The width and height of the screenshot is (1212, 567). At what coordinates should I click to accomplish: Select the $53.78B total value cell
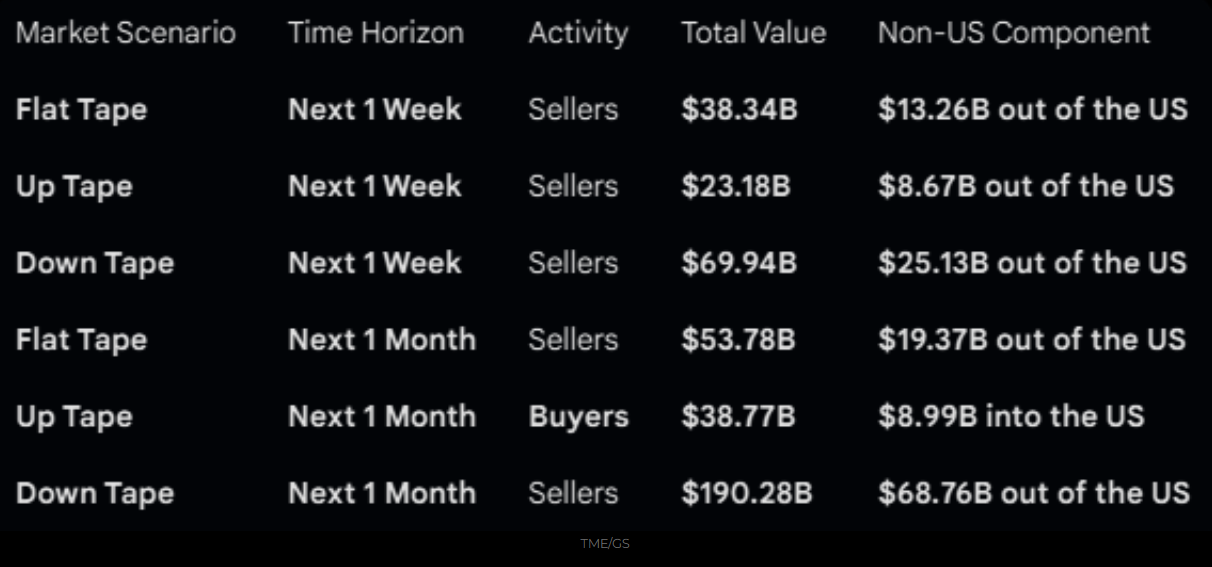(x=738, y=340)
